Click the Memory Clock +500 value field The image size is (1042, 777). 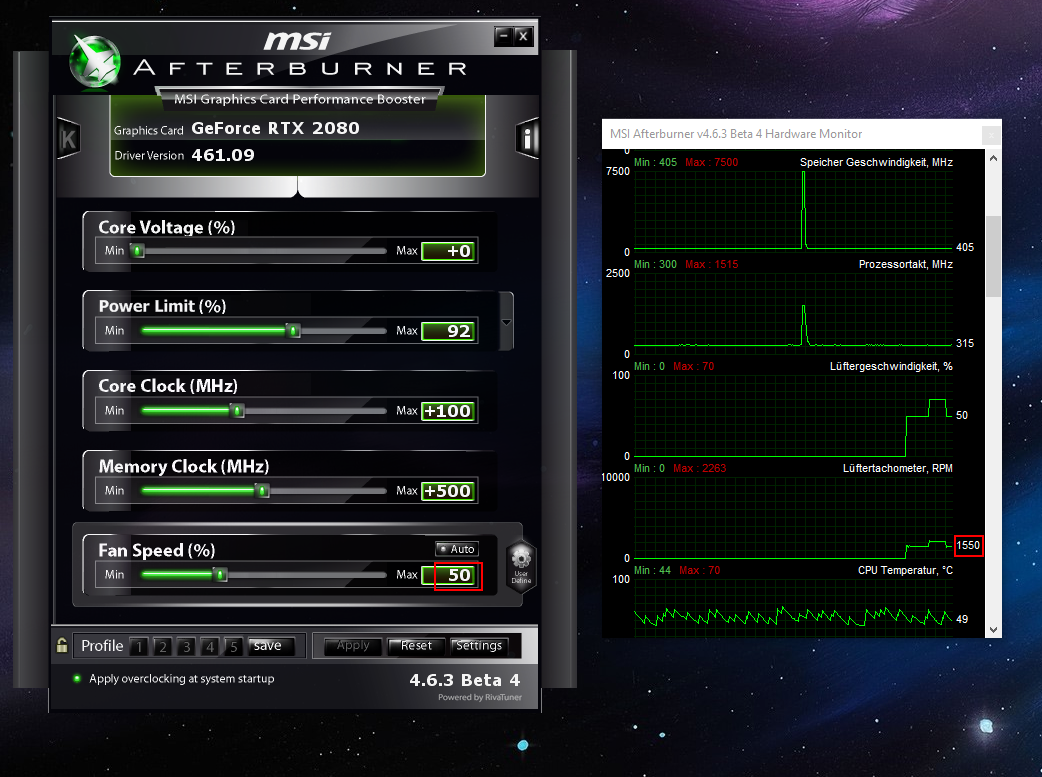pos(449,491)
